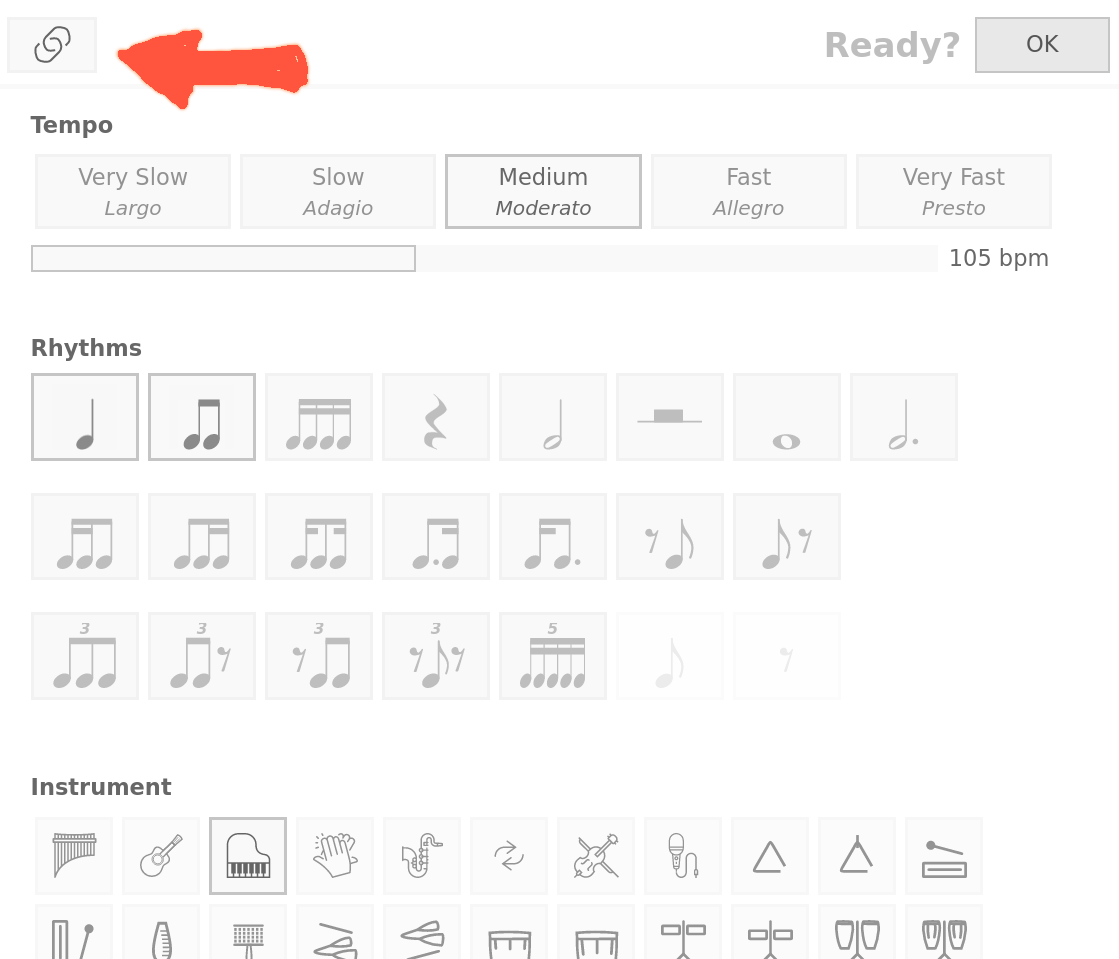Select the Very Slow Largo tempo
This screenshot has height=959, width=1119.
coord(133,192)
